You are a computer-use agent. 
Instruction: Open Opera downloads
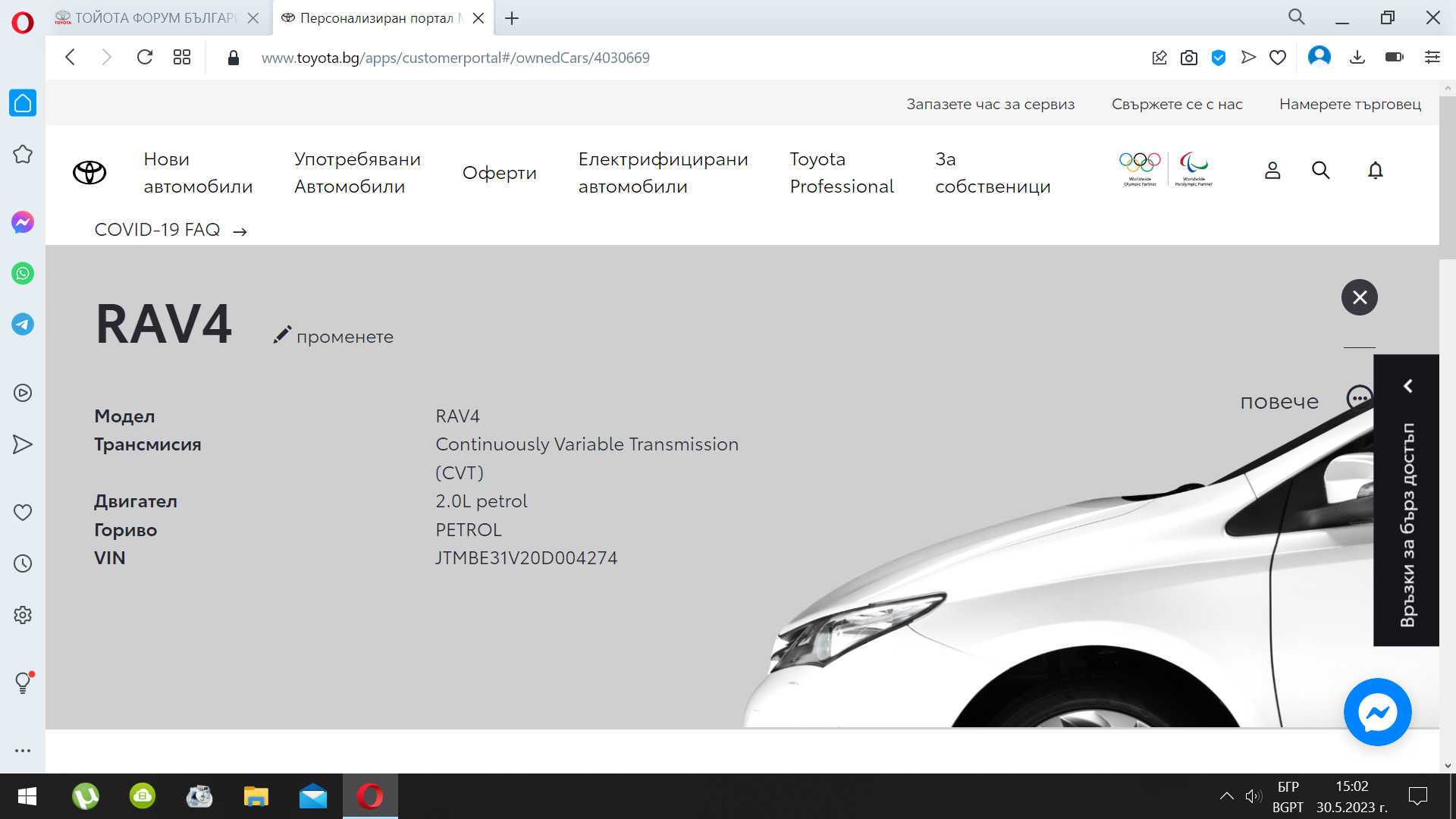tap(1358, 57)
